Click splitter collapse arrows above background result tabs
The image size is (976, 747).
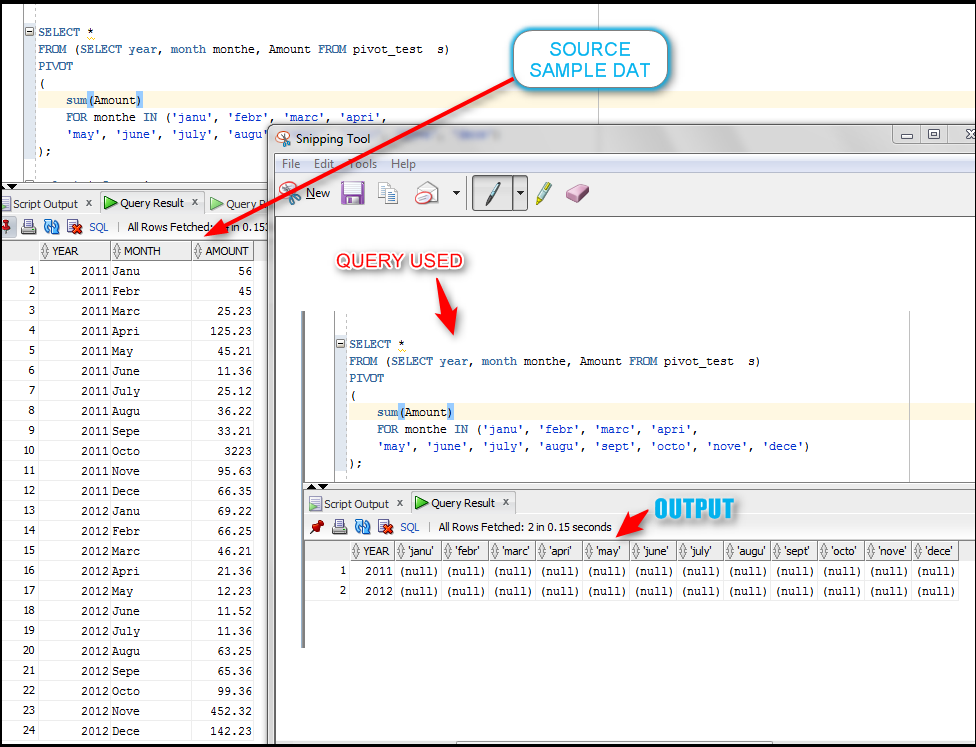(x=11, y=186)
